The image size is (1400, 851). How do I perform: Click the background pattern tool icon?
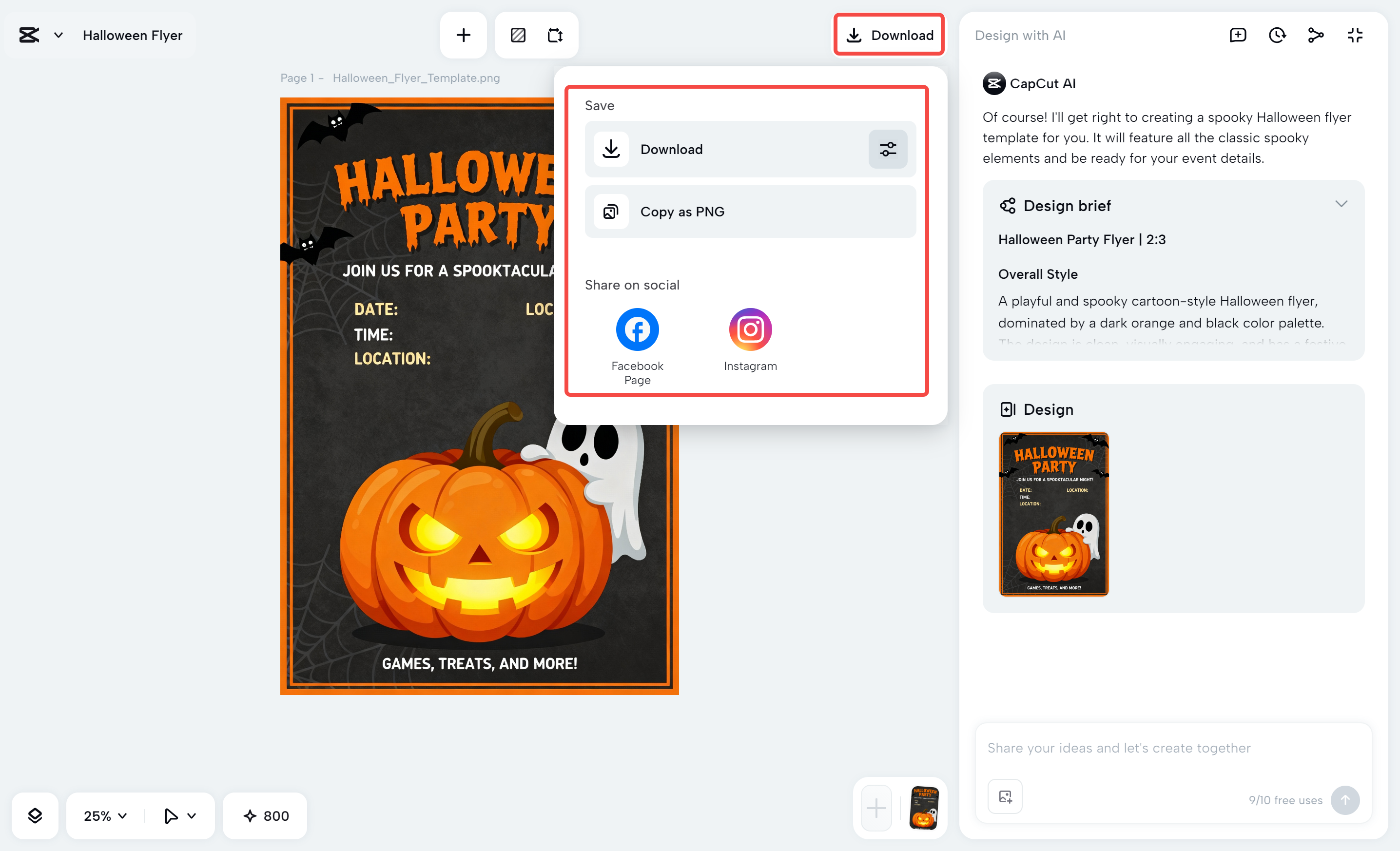(x=518, y=35)
